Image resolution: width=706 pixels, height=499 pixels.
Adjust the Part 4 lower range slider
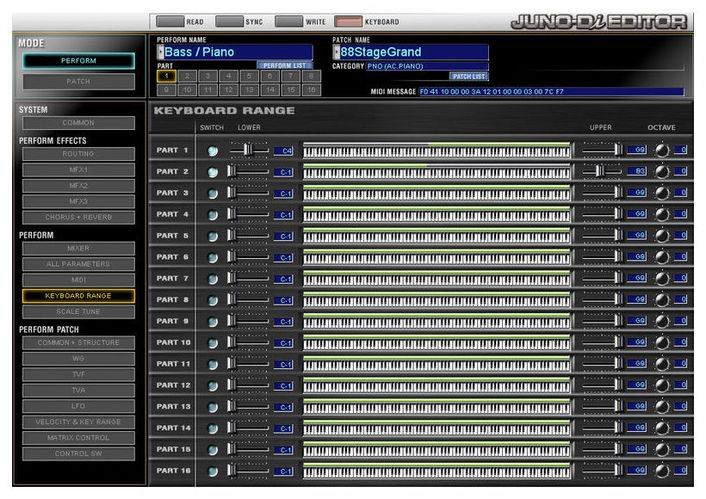pyautogui.click(x=231, y=214)
